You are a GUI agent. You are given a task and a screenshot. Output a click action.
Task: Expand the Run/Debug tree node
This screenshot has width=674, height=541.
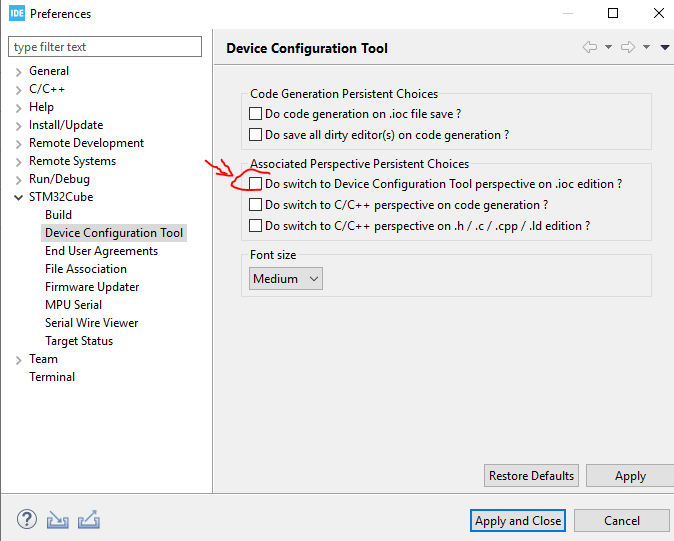(x=18, y=180)
